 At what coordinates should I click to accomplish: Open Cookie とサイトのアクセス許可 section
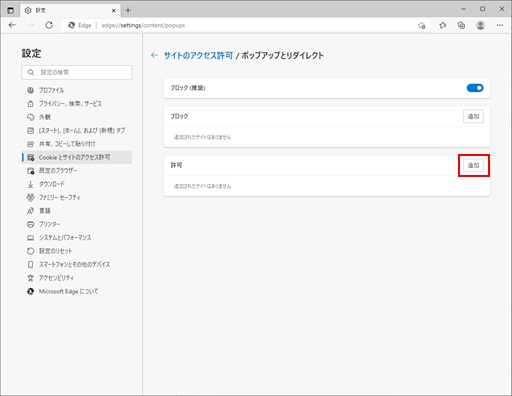(x=77, y=157)
